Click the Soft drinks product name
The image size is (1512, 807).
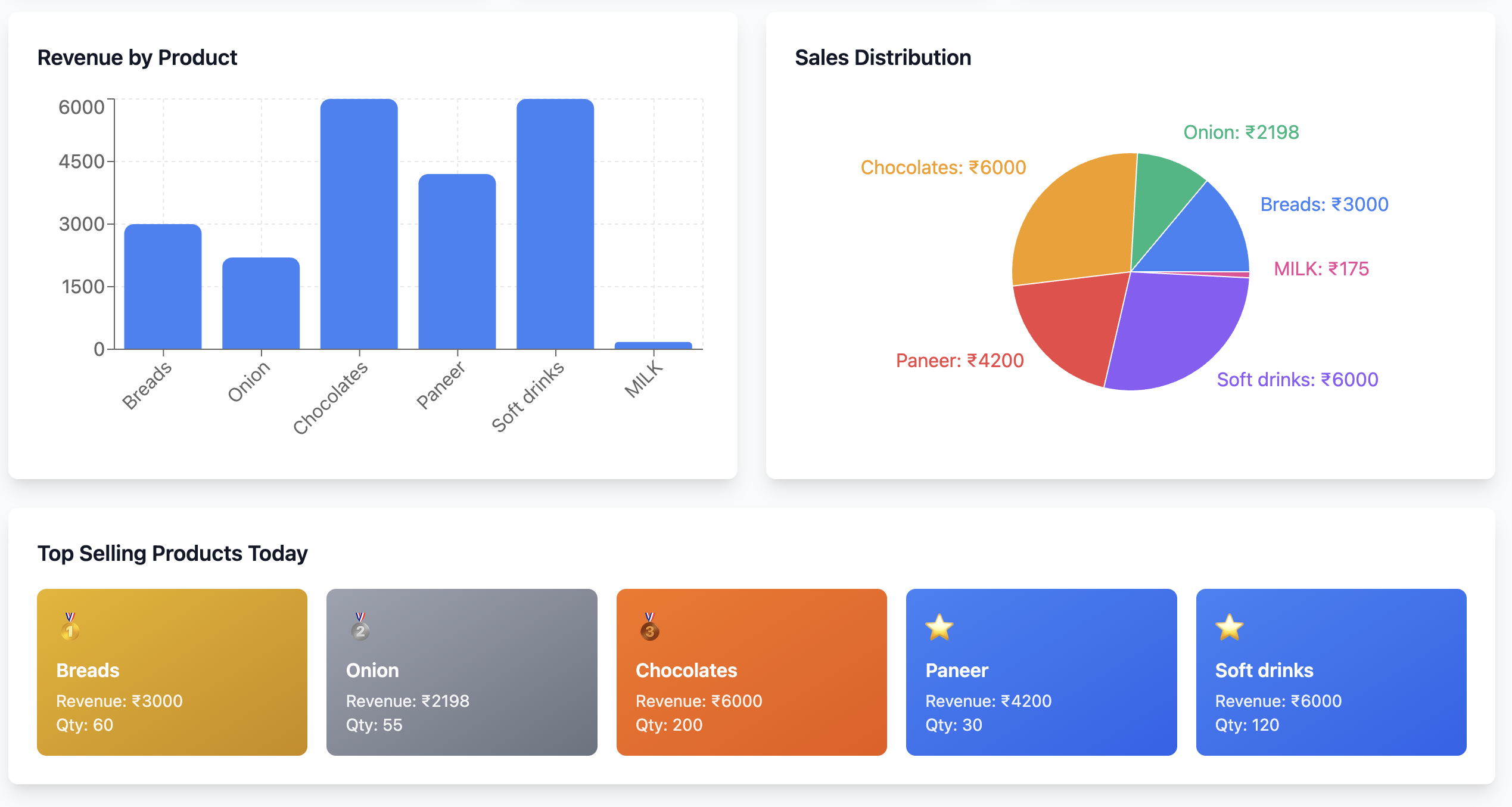1264,671
